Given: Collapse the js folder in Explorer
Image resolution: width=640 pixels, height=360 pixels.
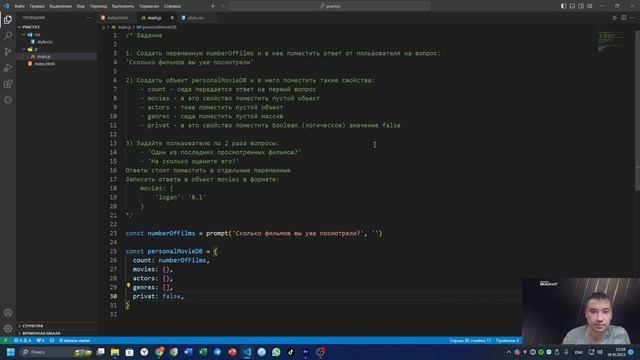Looking at the screenshot, I should [56, 49].
